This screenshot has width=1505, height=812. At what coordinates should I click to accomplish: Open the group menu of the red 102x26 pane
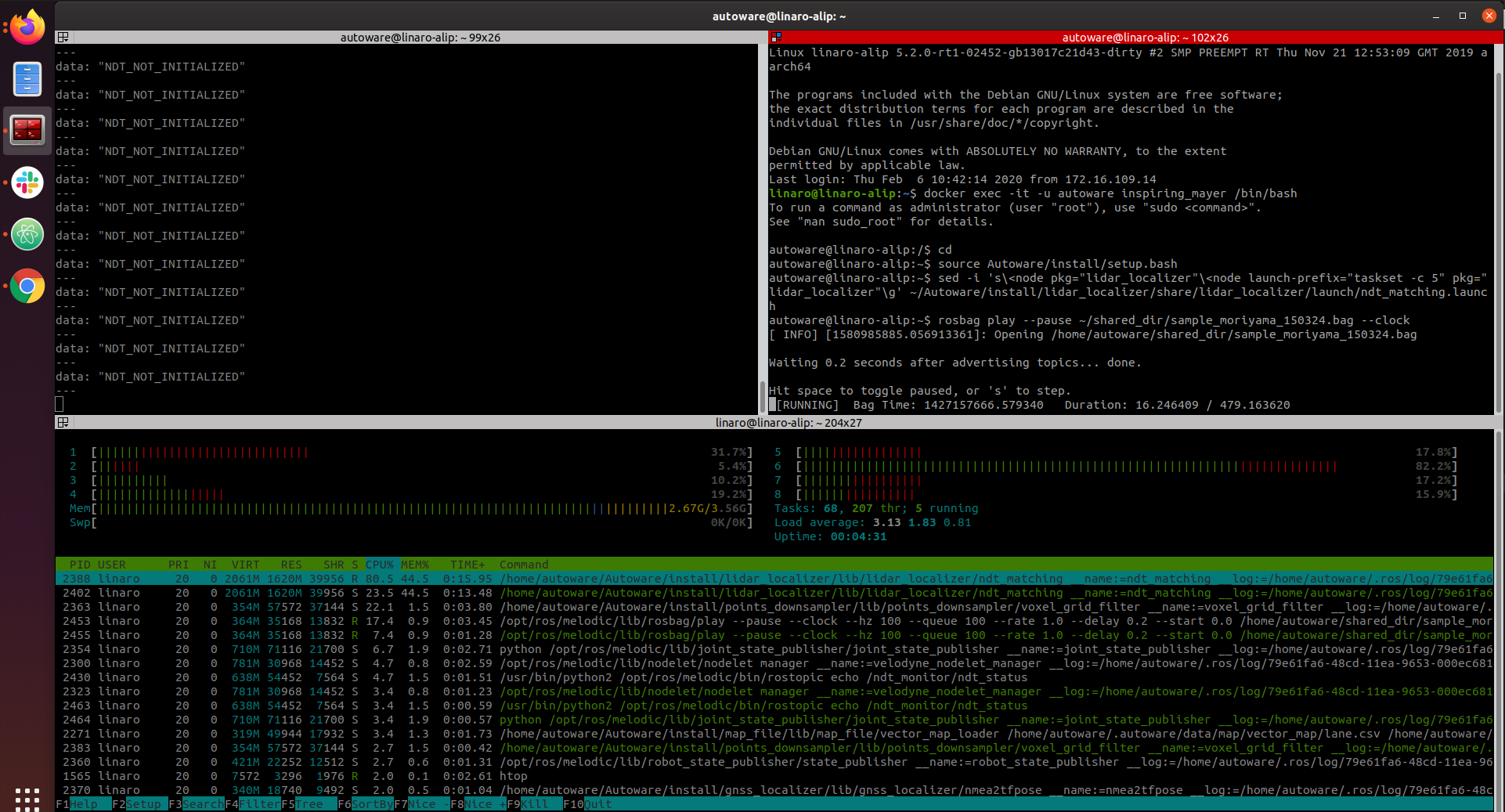(776, 38)
